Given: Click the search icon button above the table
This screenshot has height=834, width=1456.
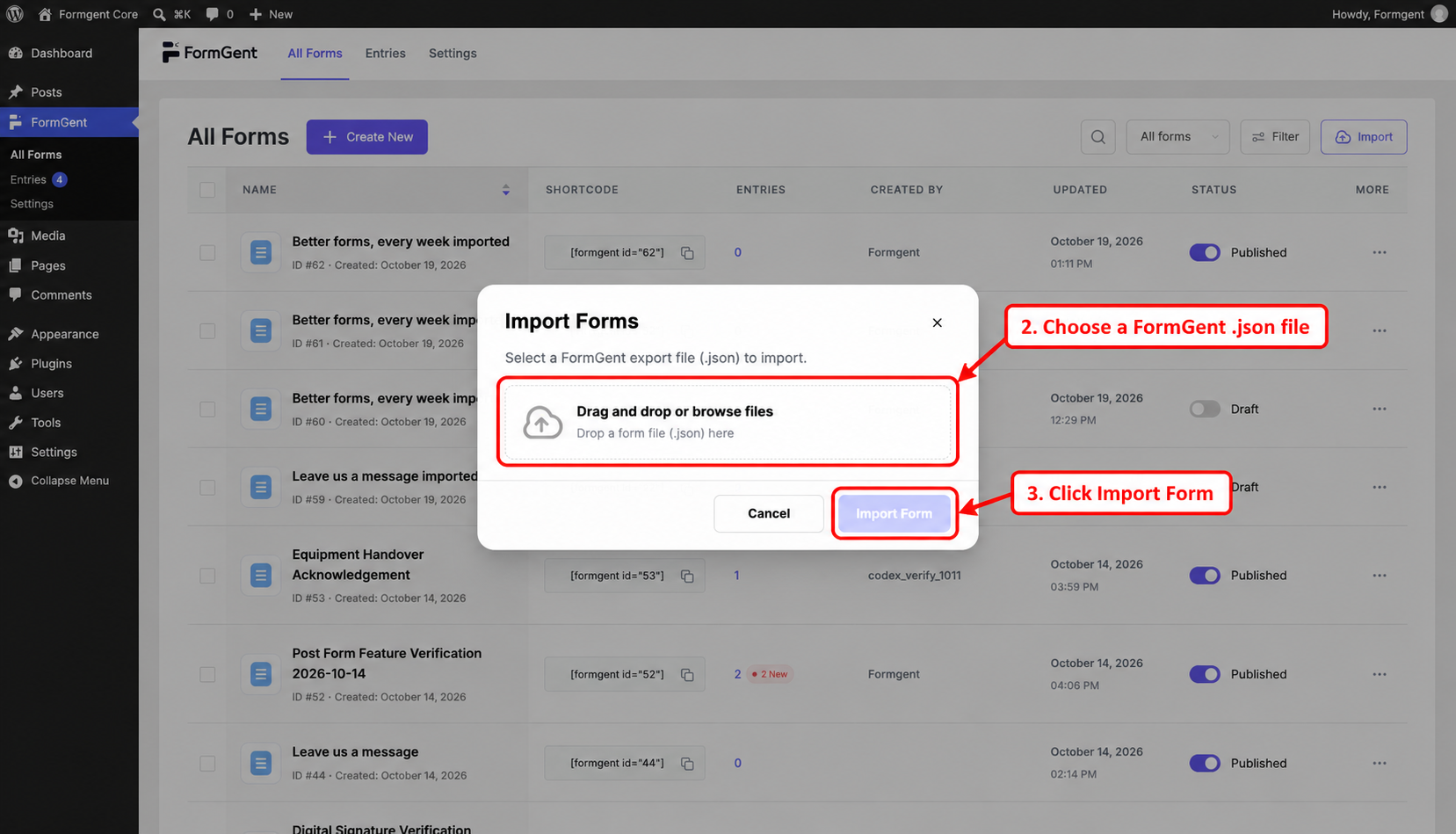Looking at the screenshot, I should (x=1098, y=137).
